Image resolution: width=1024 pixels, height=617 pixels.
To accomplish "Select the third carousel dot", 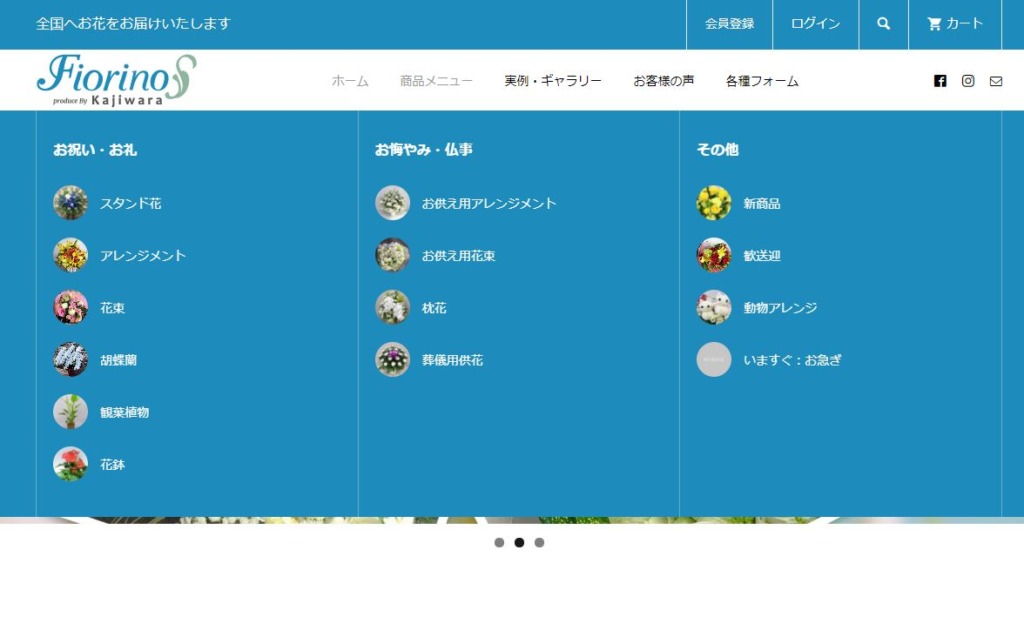I will tap(539, 543).
